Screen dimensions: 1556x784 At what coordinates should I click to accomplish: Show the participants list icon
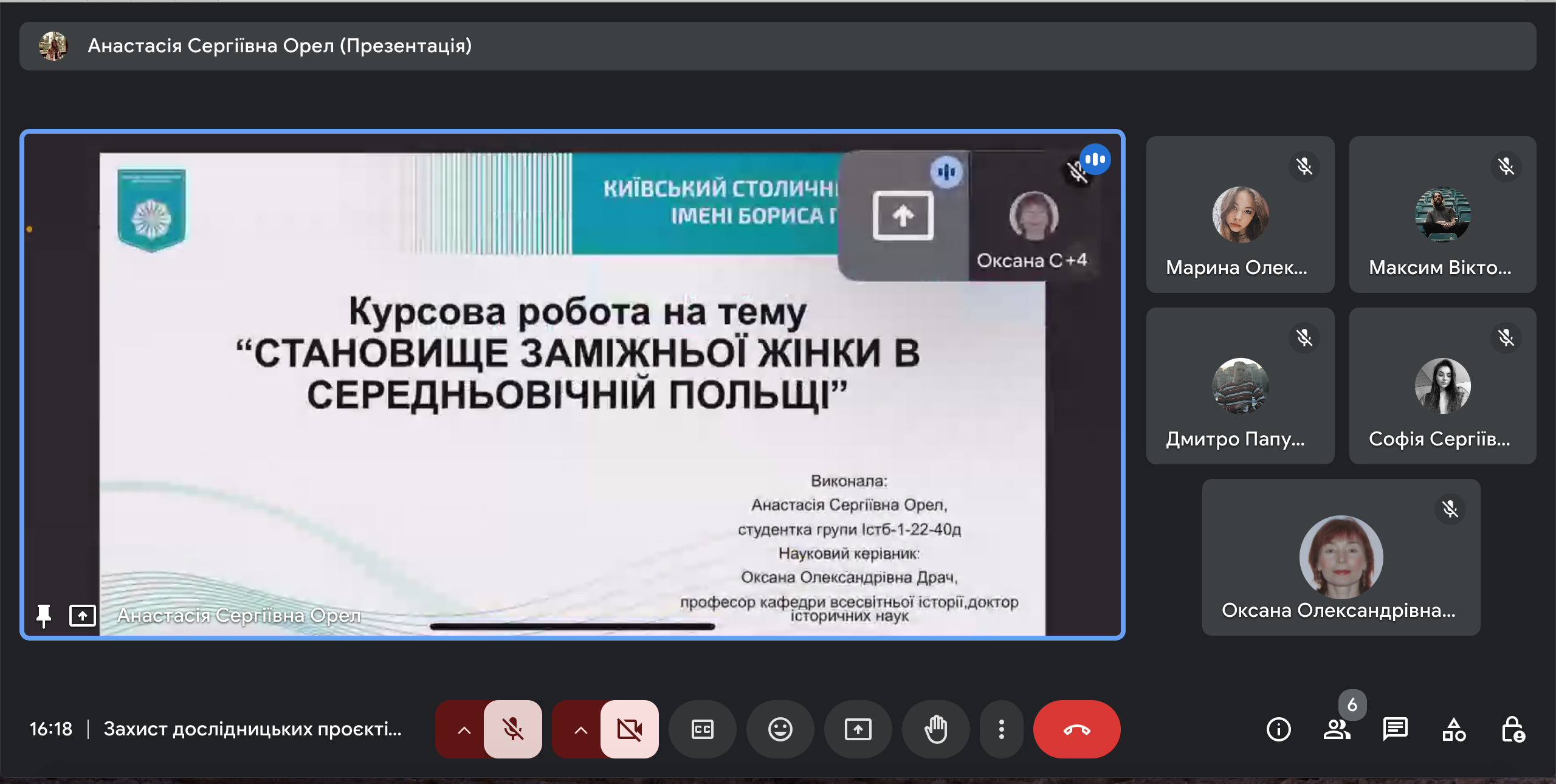click(1337, 729)
